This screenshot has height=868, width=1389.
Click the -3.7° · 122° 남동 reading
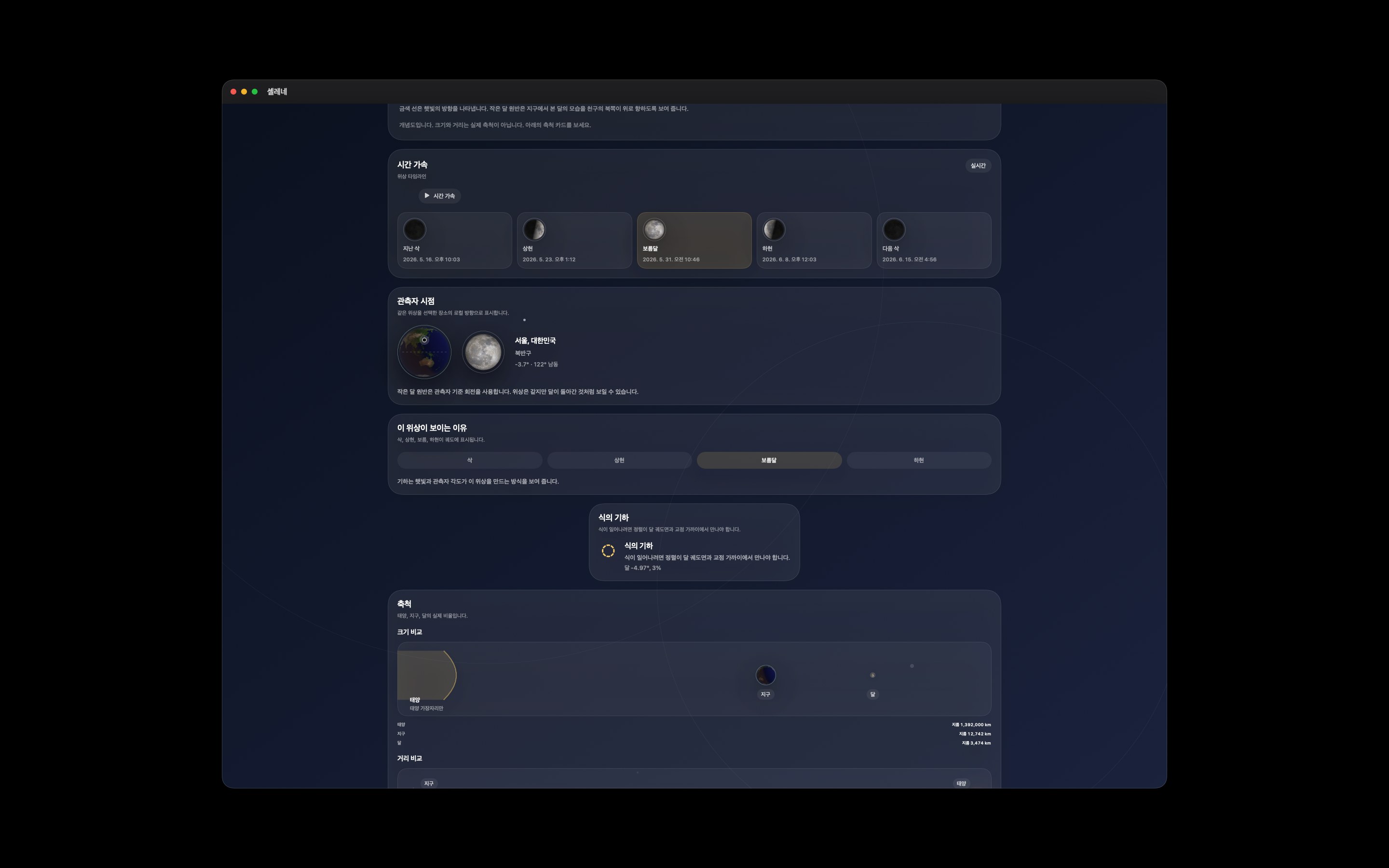coord(536,365)
